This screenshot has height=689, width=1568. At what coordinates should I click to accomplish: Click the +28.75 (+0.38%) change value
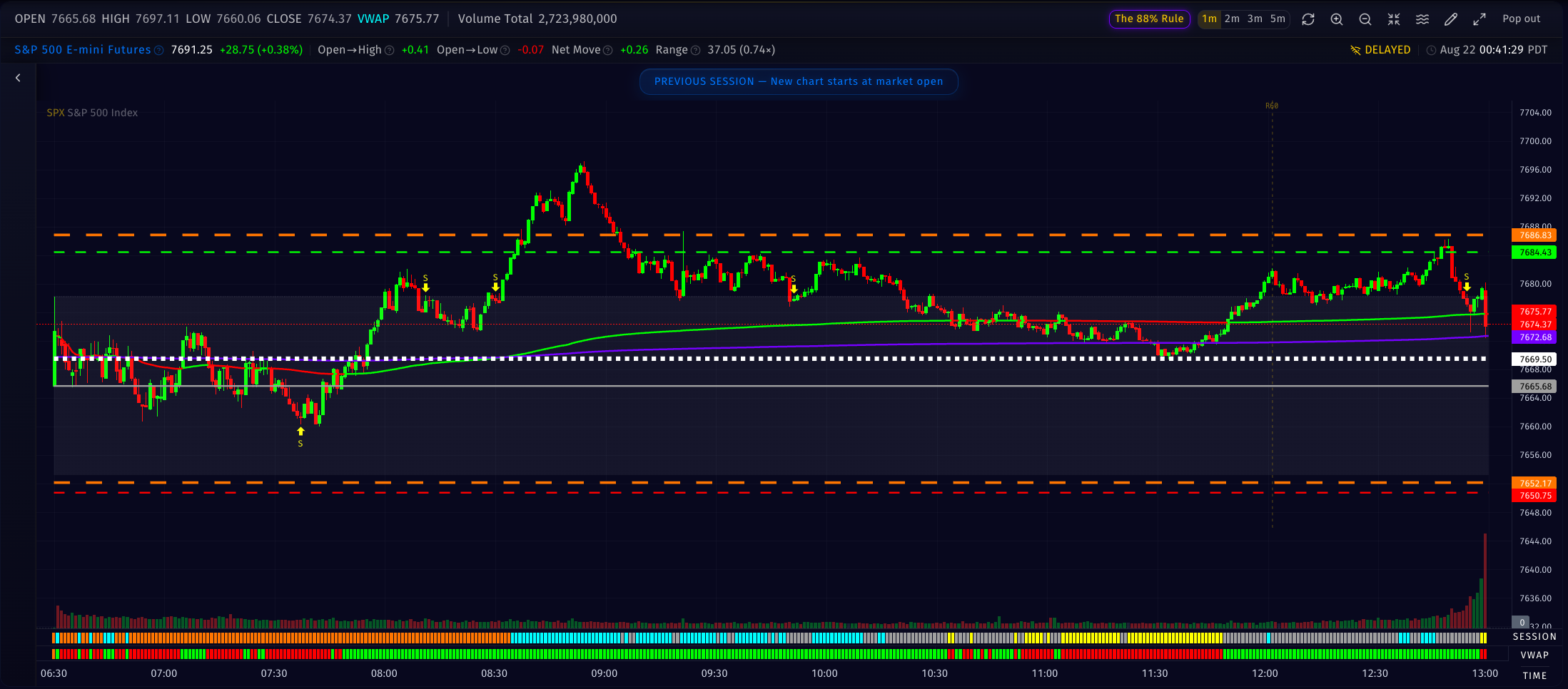tap(261, 50)
